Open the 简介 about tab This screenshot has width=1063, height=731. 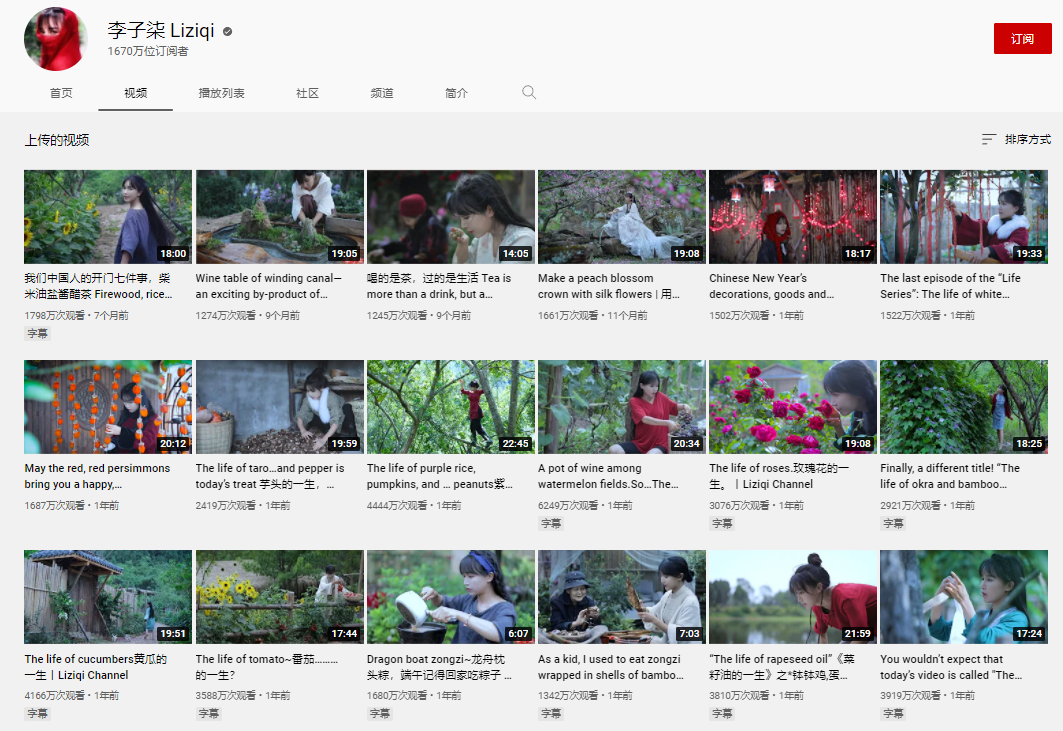click(456, 93)
